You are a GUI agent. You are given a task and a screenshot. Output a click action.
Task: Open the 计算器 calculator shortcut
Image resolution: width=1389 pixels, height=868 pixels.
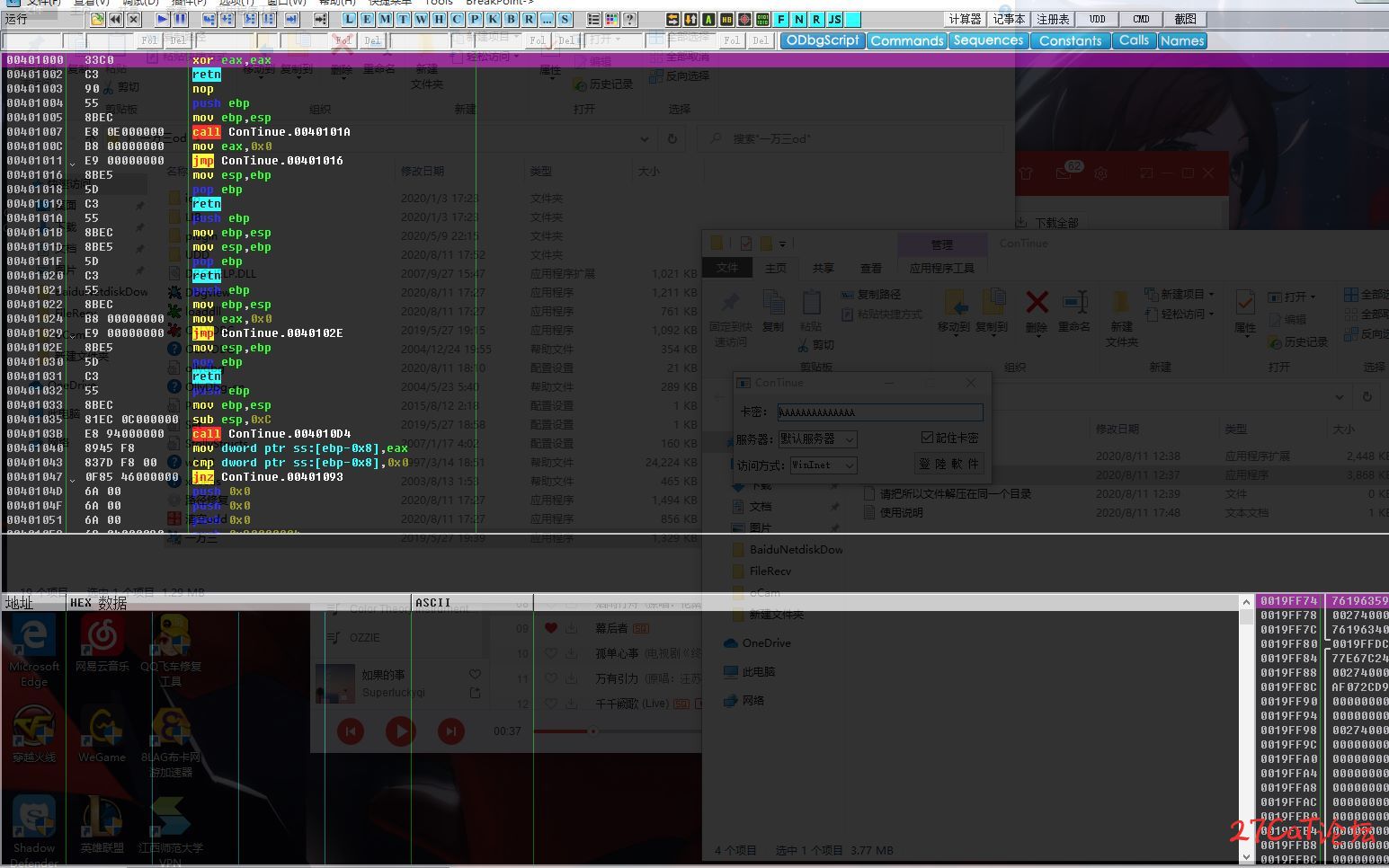(966, 19)
